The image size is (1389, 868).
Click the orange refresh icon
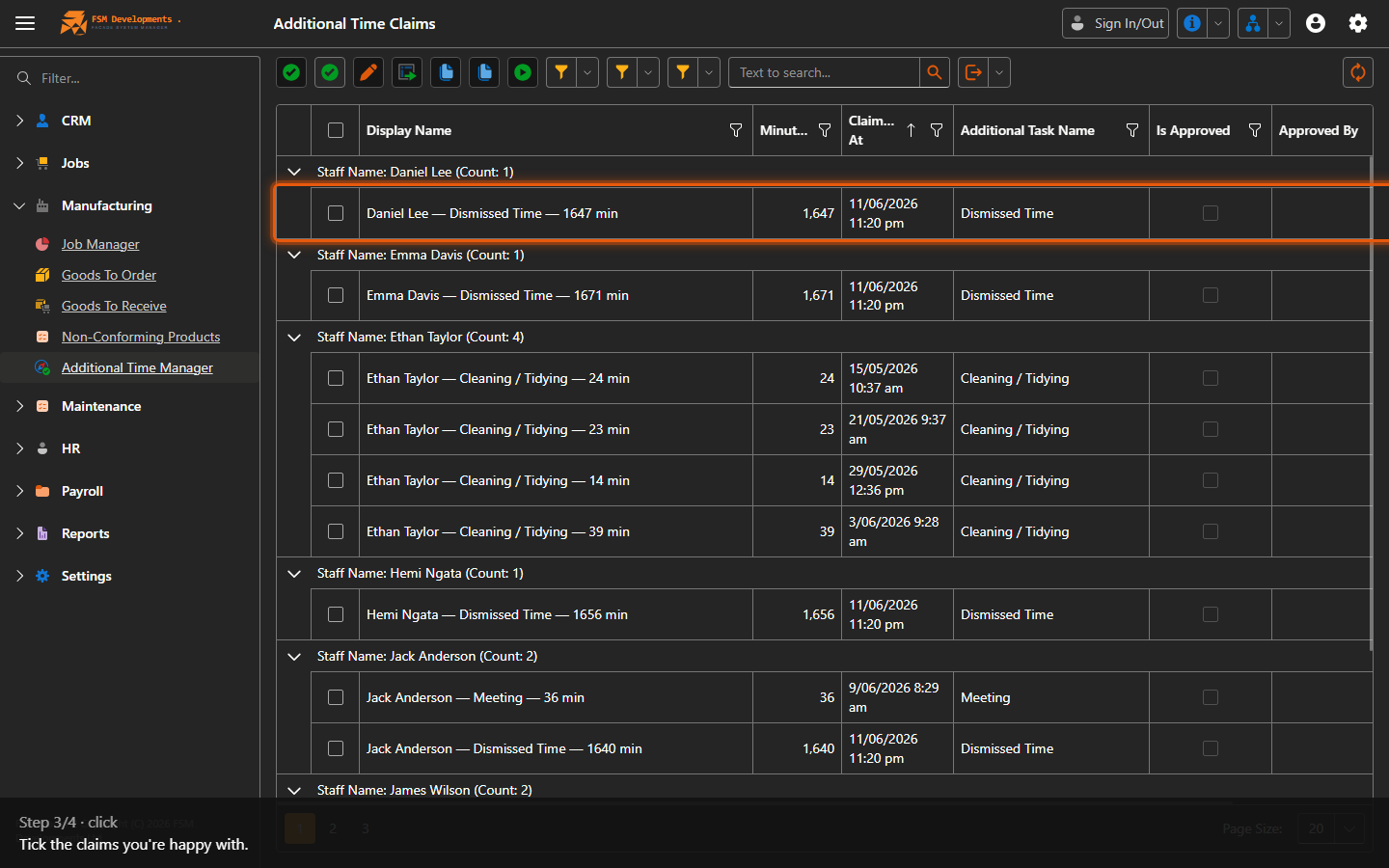pyautogui.click(x=1358, y=72)
